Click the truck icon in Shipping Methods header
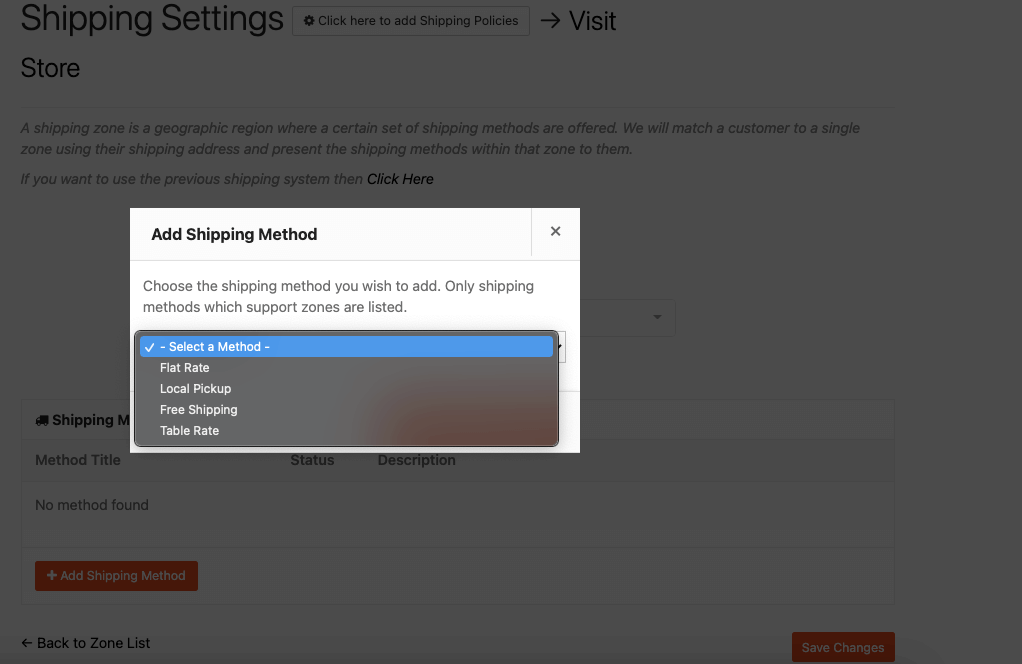This screenshot has width=1022, height=664. pyautogui.click(x=42, y=419)
